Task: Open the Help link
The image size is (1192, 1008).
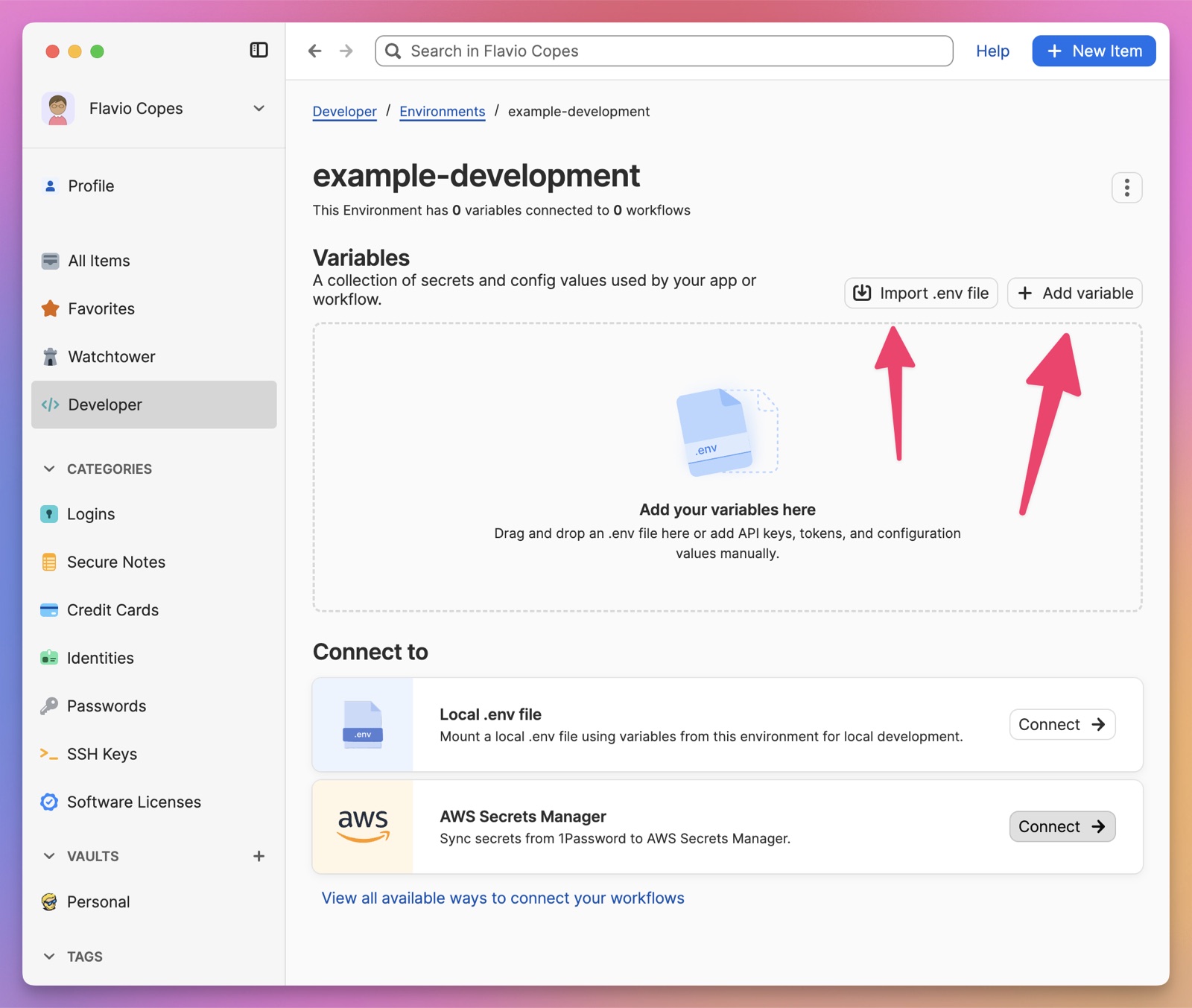Action: [x=992, y=51]
